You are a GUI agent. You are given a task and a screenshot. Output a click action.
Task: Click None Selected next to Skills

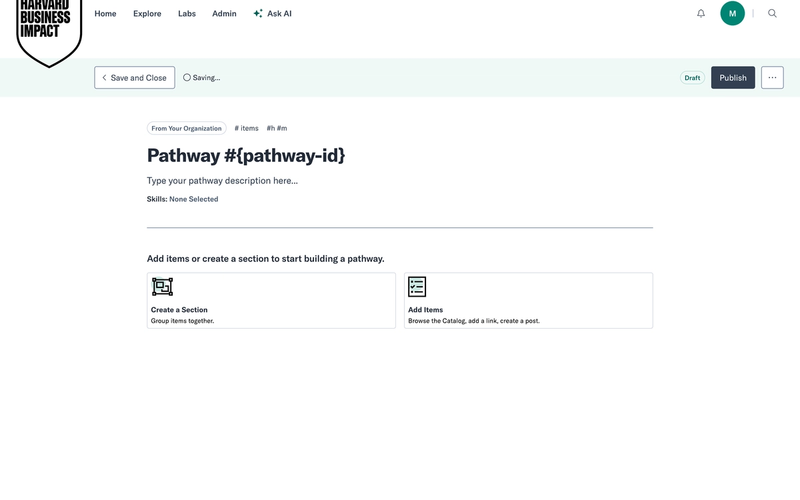(x=194, y=199)
